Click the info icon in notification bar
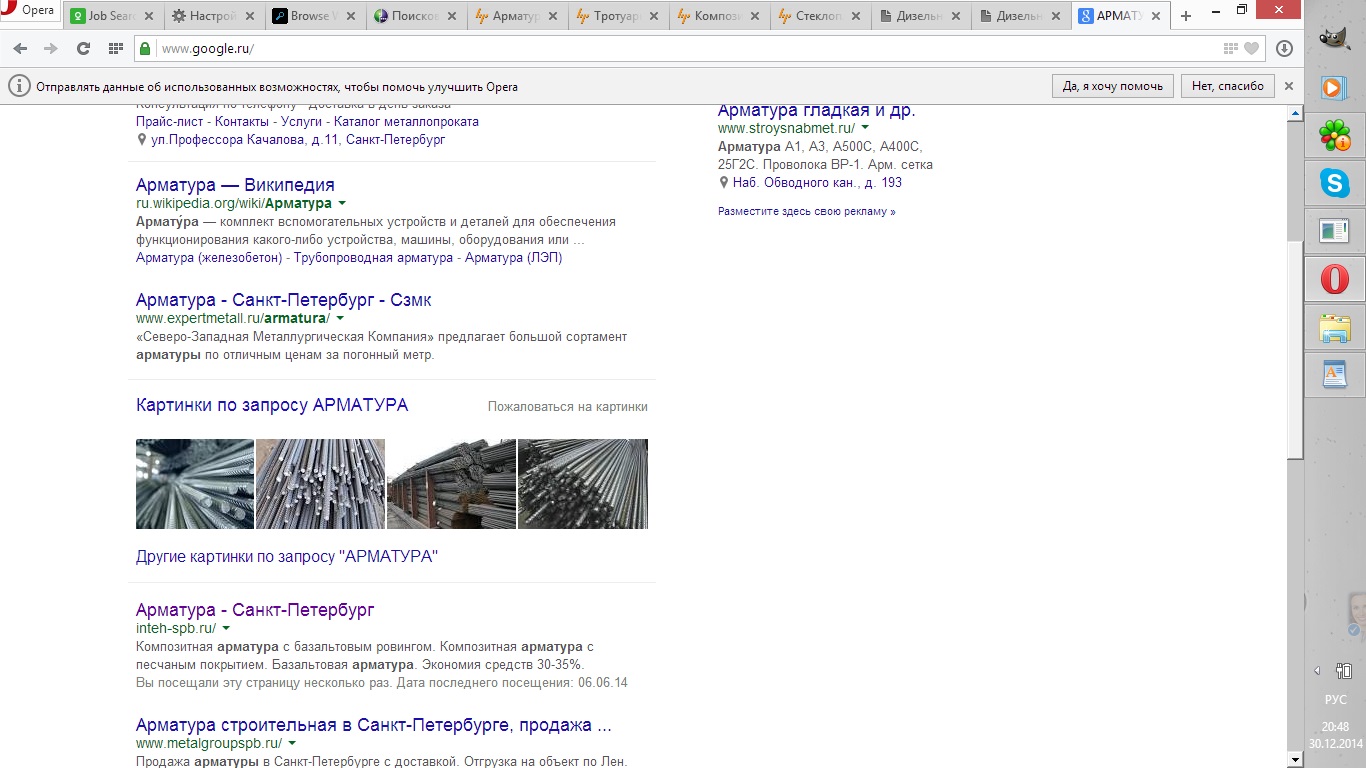1366x768 pixels. [19, 86]
